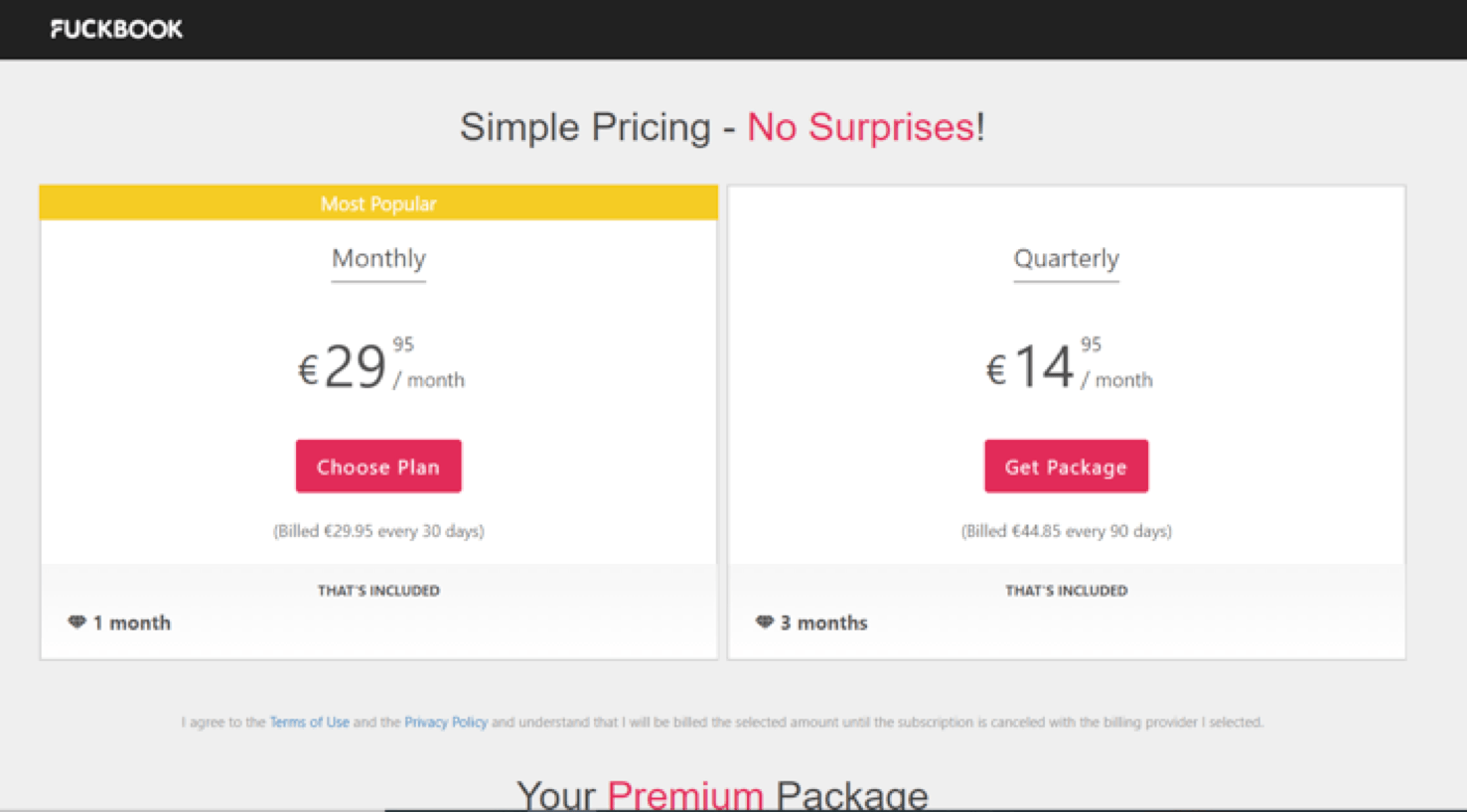The image size is (1467, 812).
Task: Click the '1 month' included feature text
Action: pyautogui.click(x=132, y=623)
